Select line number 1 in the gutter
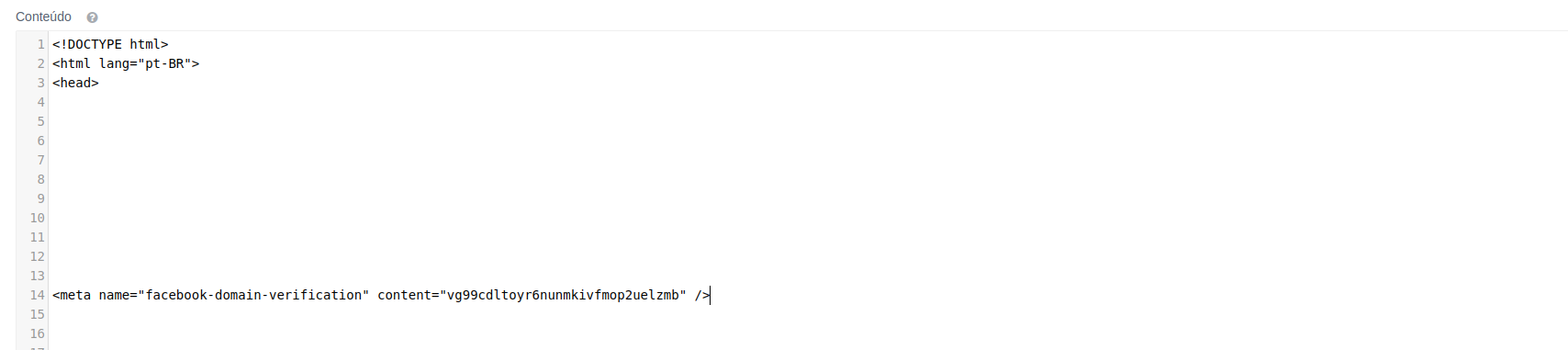The width and height of the screenshot is (1568, 350). (x=40, y=44)
